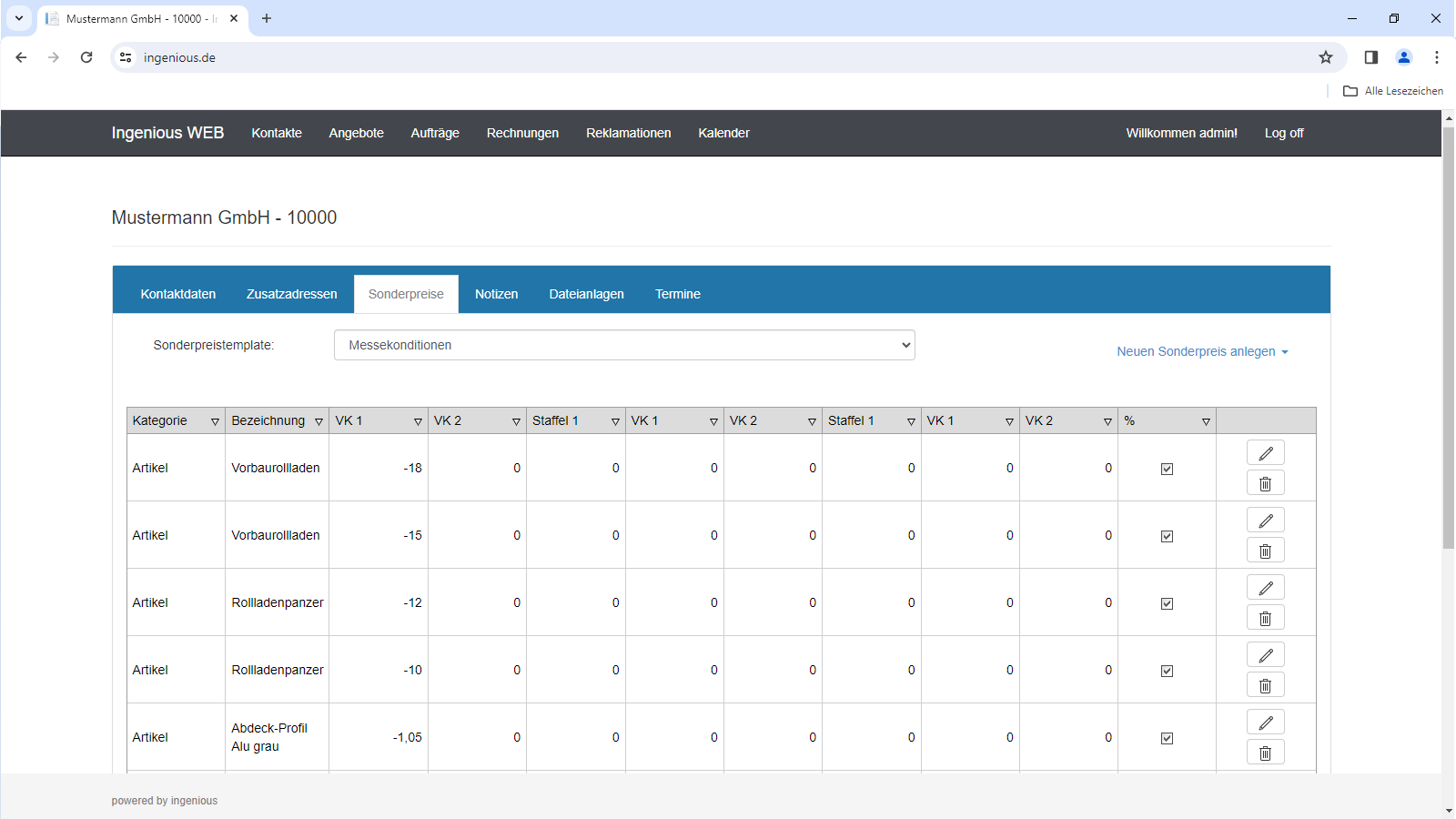Edit the Vorbaurollladen -18 row with pencil icon
This screenshot has height=819, width=1456.
click(1265, 453)
